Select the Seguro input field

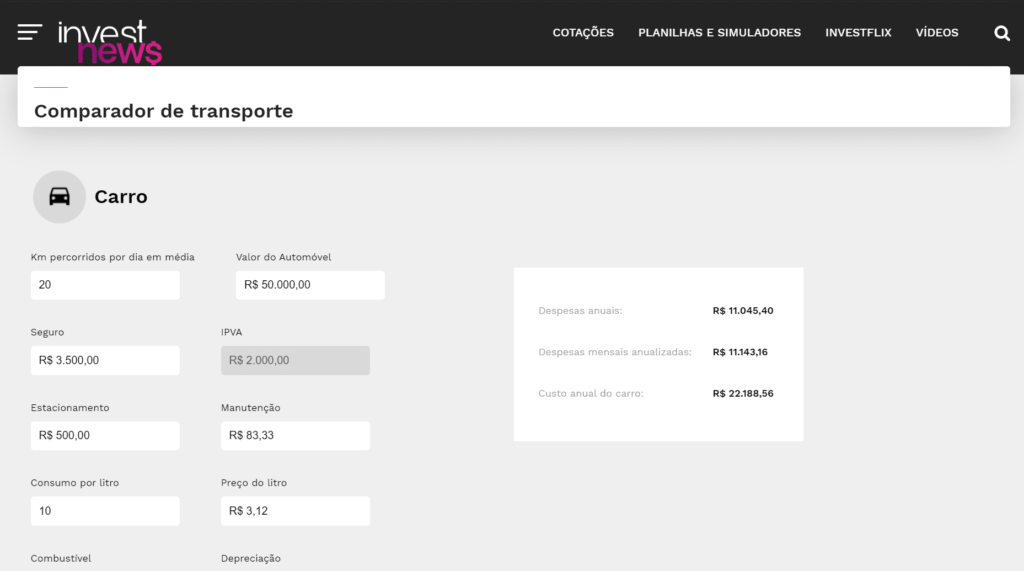click(105, 360)
